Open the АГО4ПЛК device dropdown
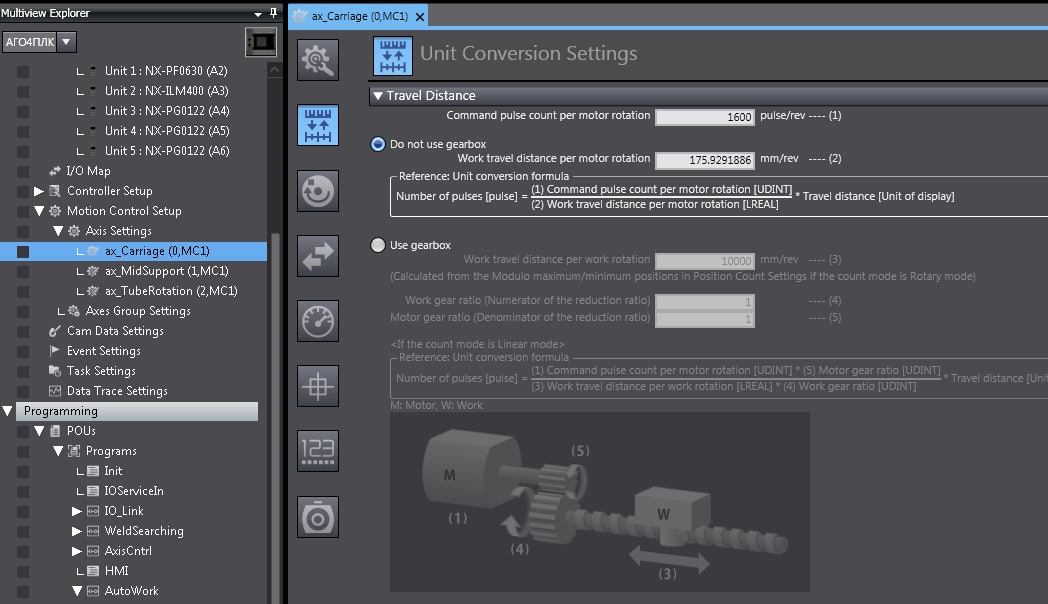Image resolution: width=1048 pixels, height=604 pixels. (x=66, y=41)
